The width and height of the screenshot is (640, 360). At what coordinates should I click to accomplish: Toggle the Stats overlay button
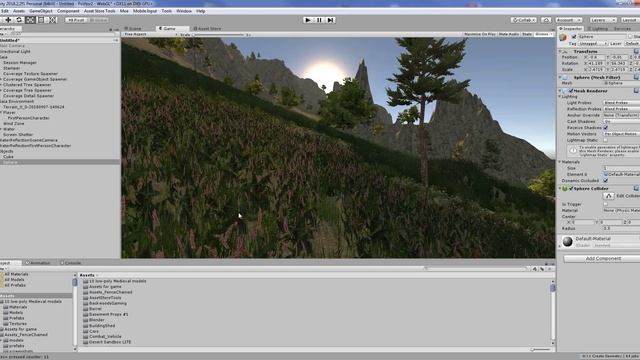527,34
